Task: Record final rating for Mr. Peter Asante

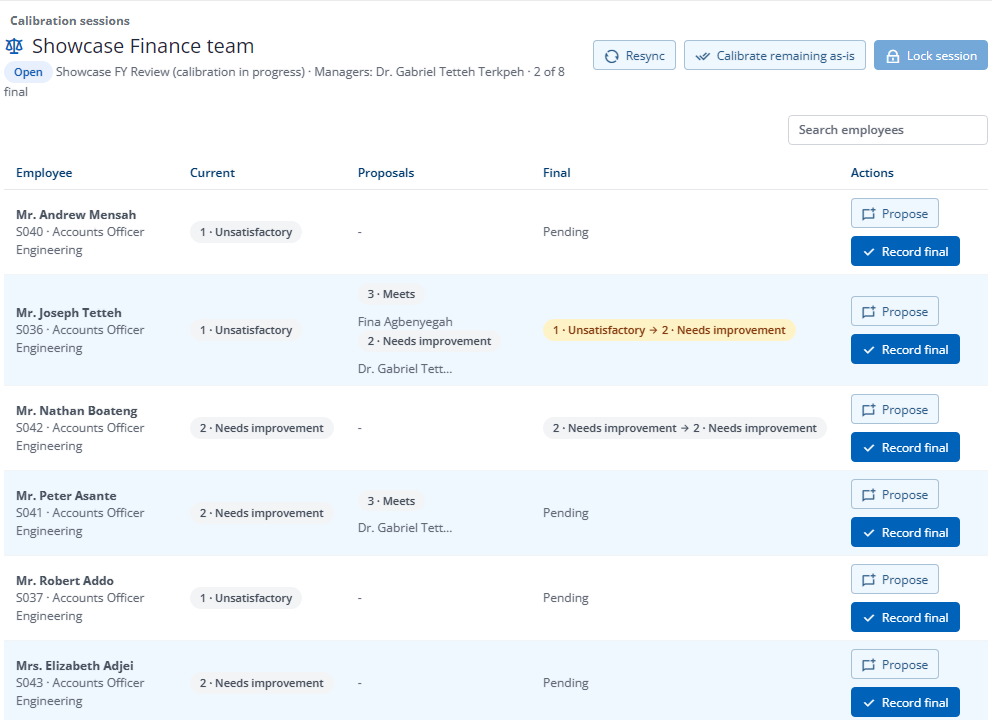Action: click(x=905, y=533)
